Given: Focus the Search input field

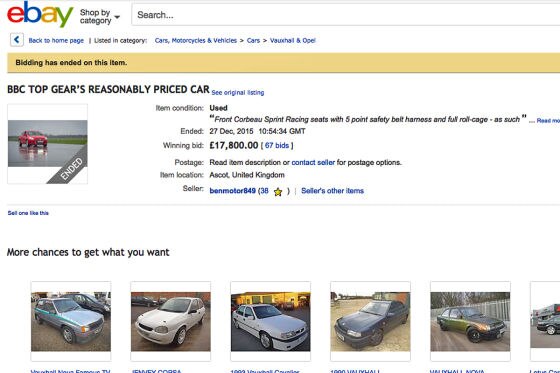Looking at the screenshot, I should 345,15.
